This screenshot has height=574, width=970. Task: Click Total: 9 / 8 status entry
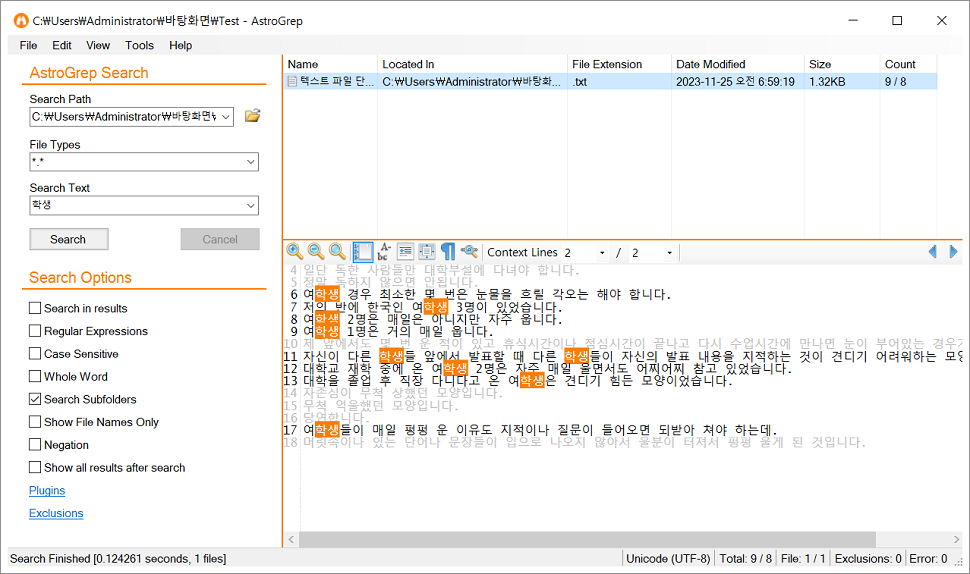745,559
